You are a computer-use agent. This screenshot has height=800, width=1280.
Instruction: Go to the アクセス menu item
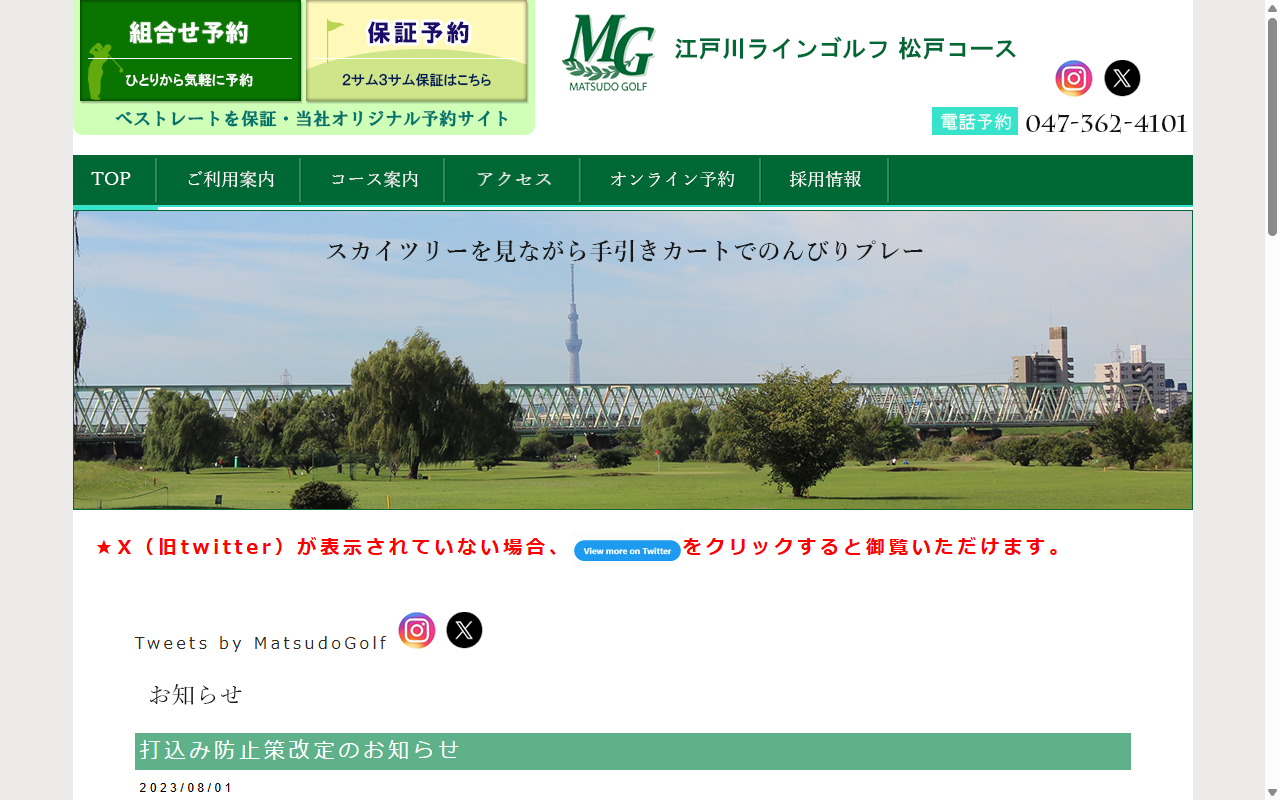[x=514, y=180]
